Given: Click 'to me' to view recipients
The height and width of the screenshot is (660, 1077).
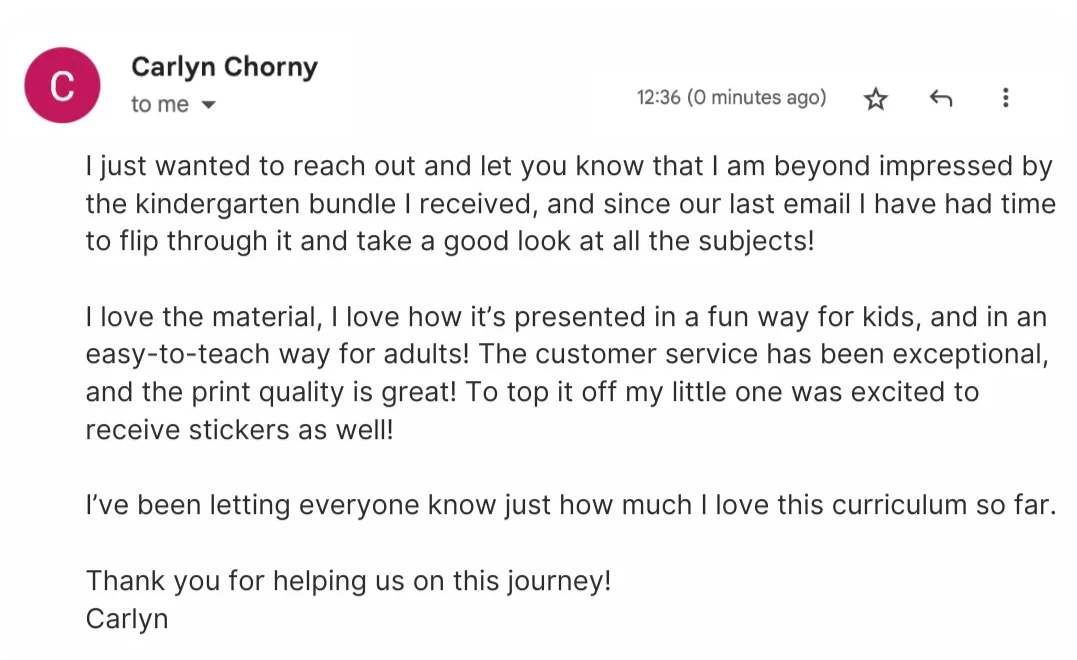Looking at the screenshot, I should coord(157,104).
